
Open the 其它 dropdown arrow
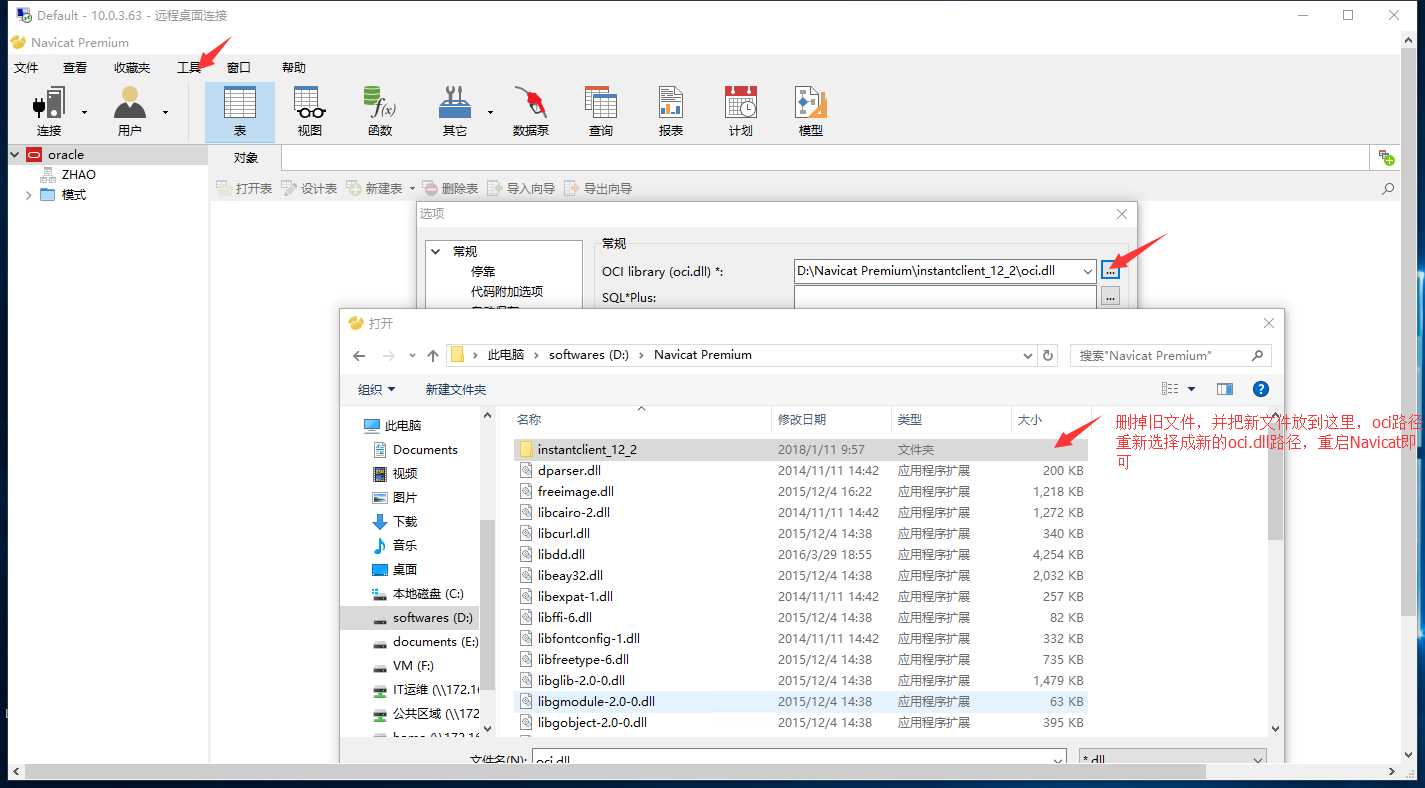pos(490,112)
